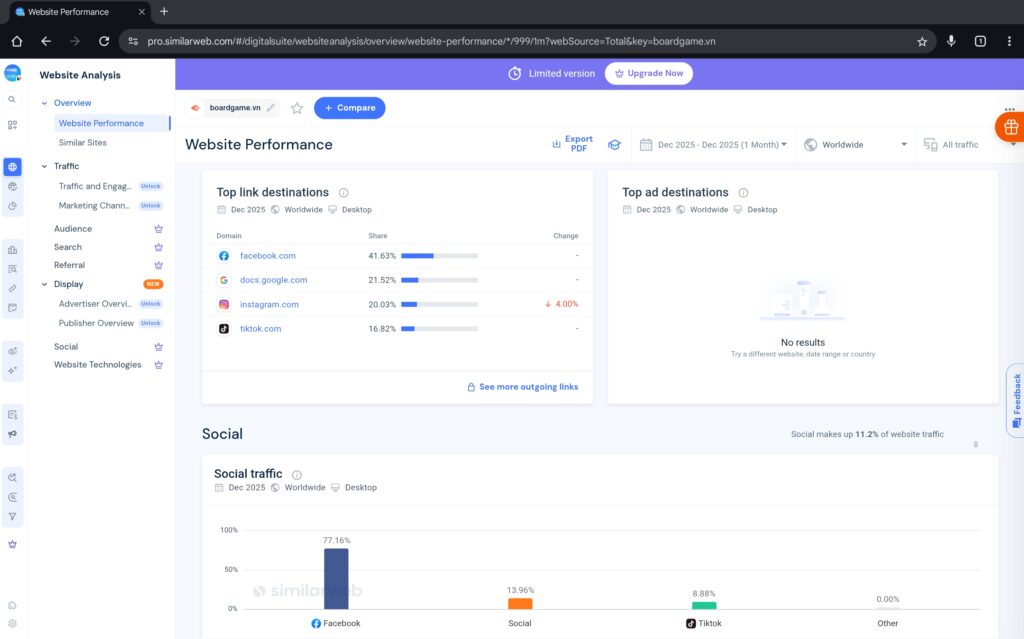Click the pencil edit icon beside boardgame.vn
This screenshot has height=639, width=1024.
pos(271,107)
